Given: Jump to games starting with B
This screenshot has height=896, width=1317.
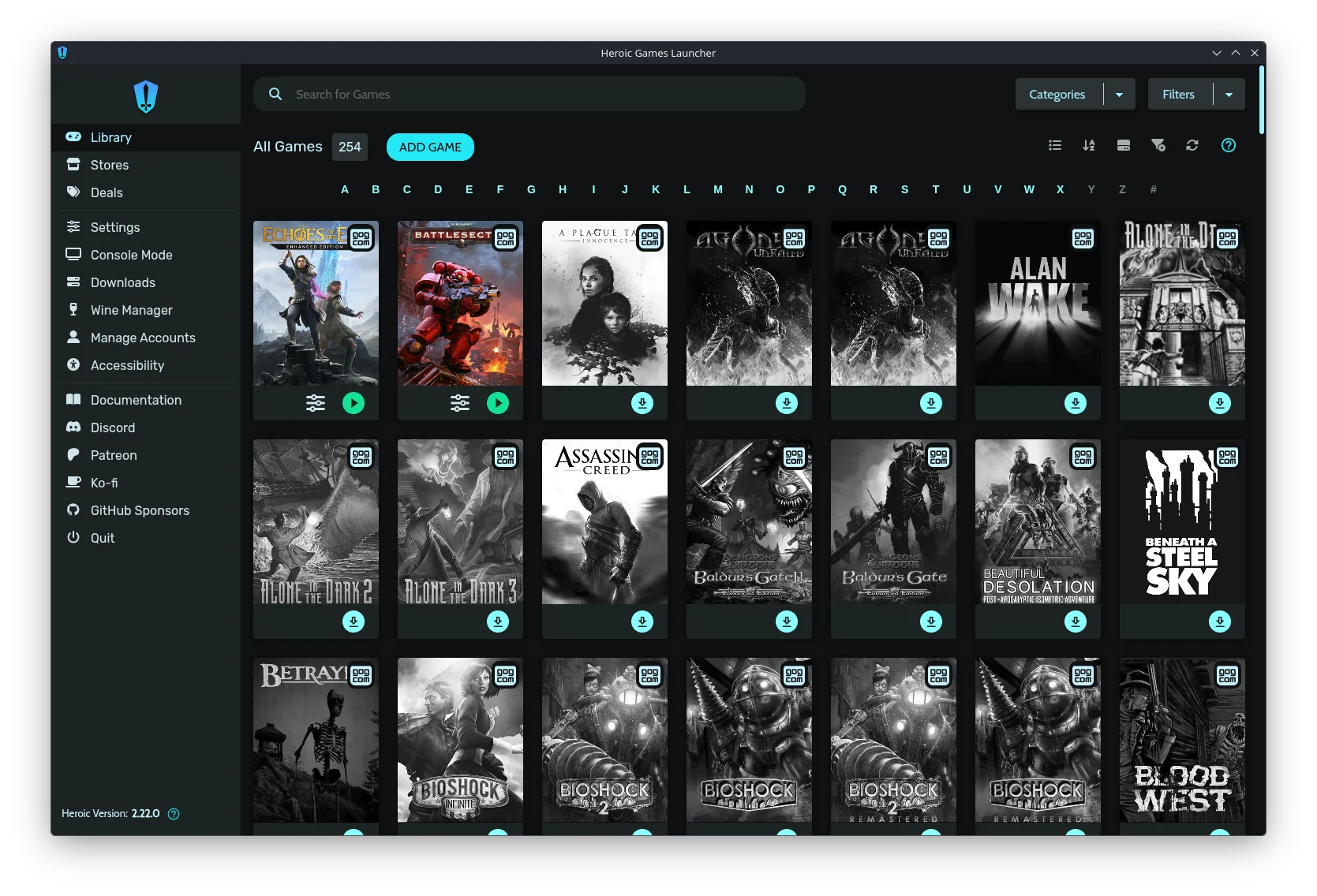Looking at the screenshot, I should pyautogui.click(x=376, y=189).
